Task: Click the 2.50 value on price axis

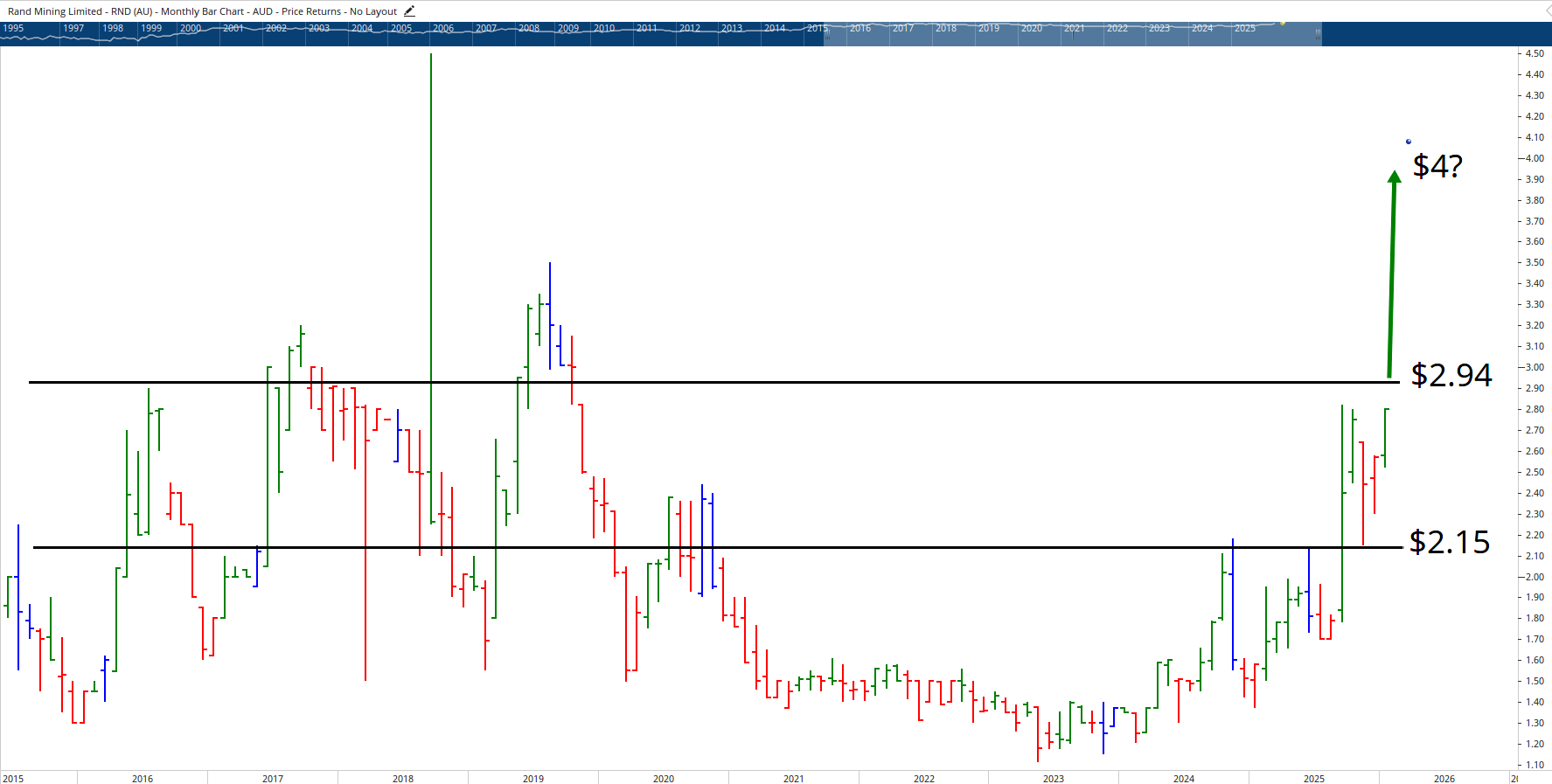Action: (x=1535, y=472)
